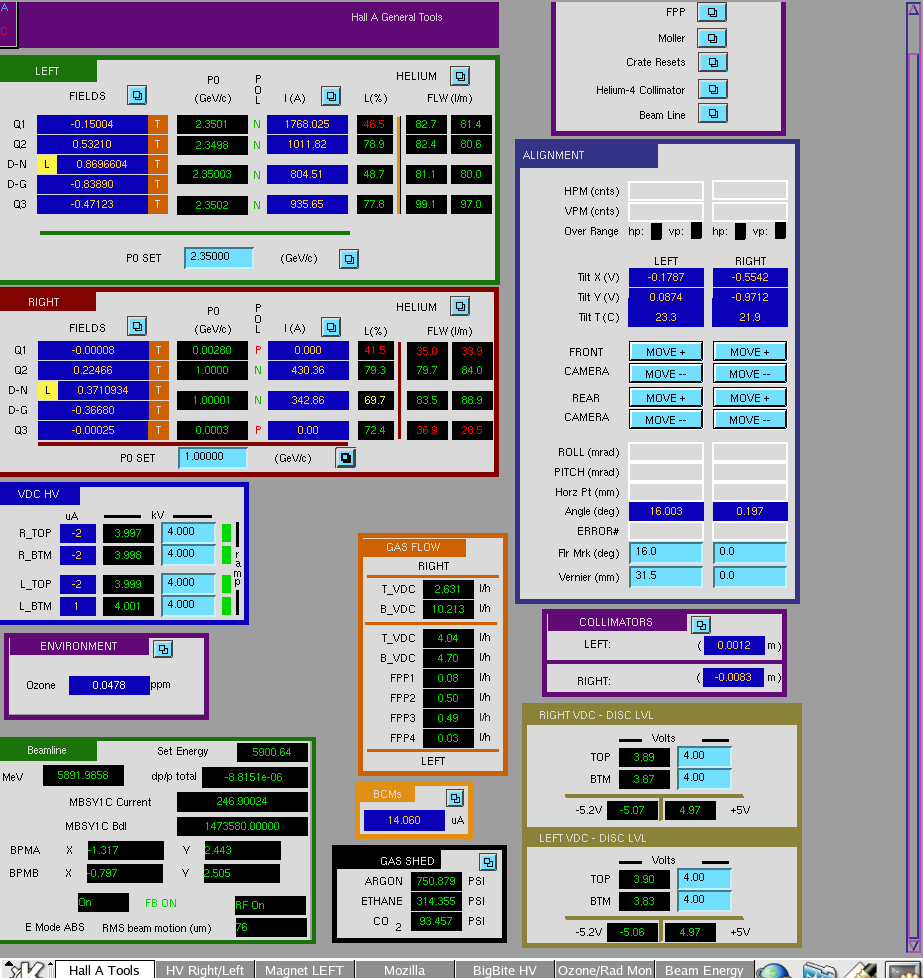This screenshot has height=978, width=923.
Task: Open RIGHT spectrometer current I(A) display
Action: point(331,327)
